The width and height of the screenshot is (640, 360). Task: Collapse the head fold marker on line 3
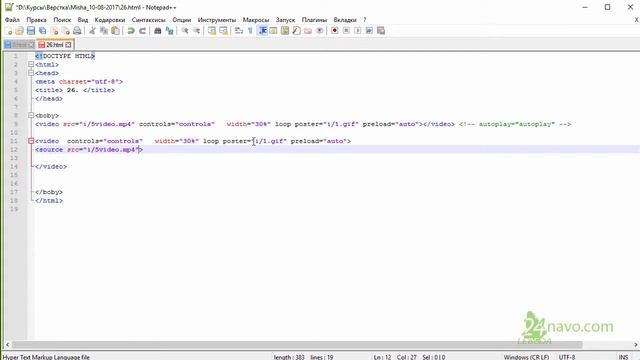(31, 73)
